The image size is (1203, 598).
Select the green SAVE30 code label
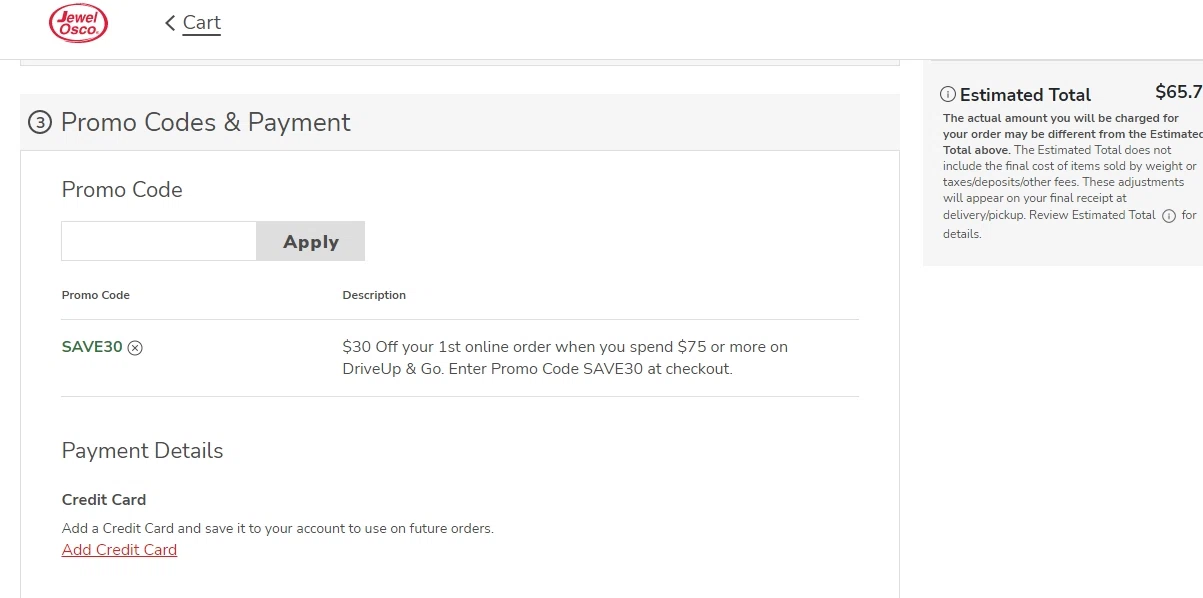(x=92, y=347)
